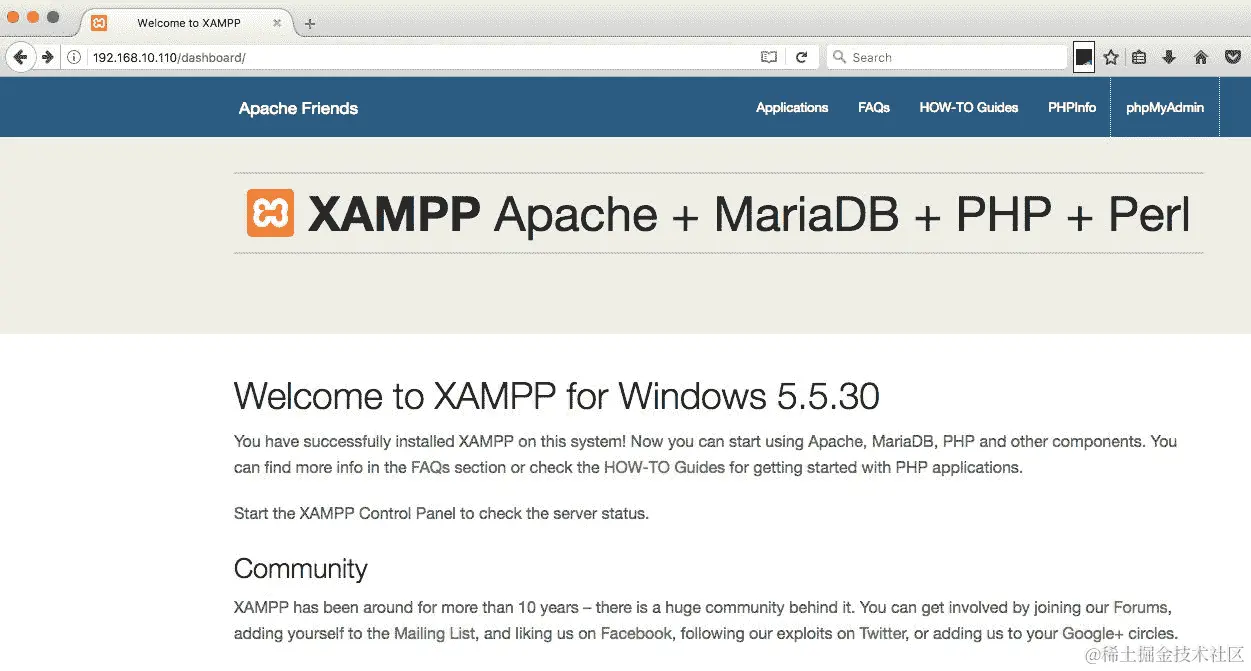This screenshot has height=671, width=1251.
Task: Open PHPInfo in the navigation bar
Action: (x=1072, y=107)
